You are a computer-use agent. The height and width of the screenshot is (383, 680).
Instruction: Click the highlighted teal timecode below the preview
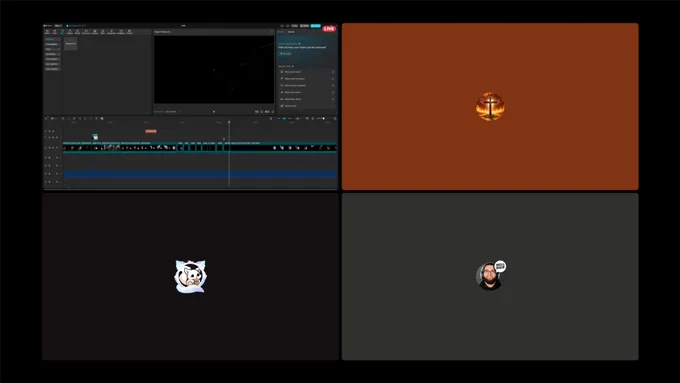(159, 111)
